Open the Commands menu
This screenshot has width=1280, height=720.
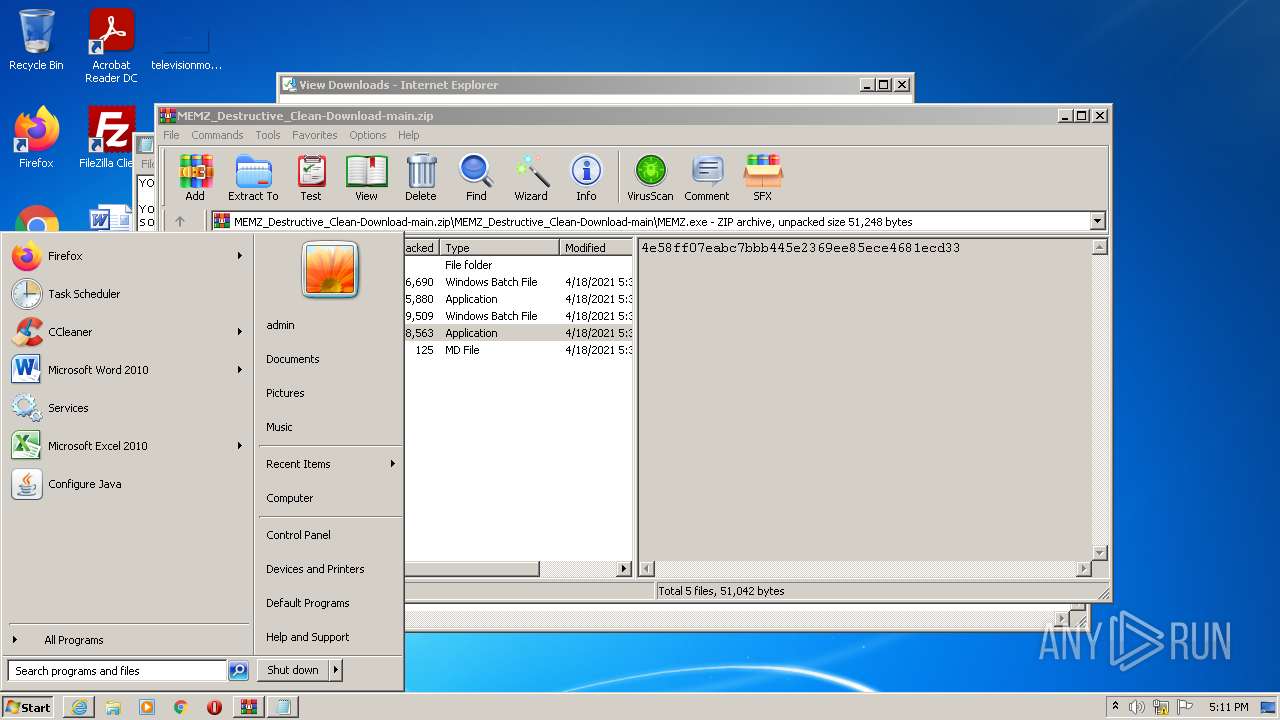(x=217, y=135)
